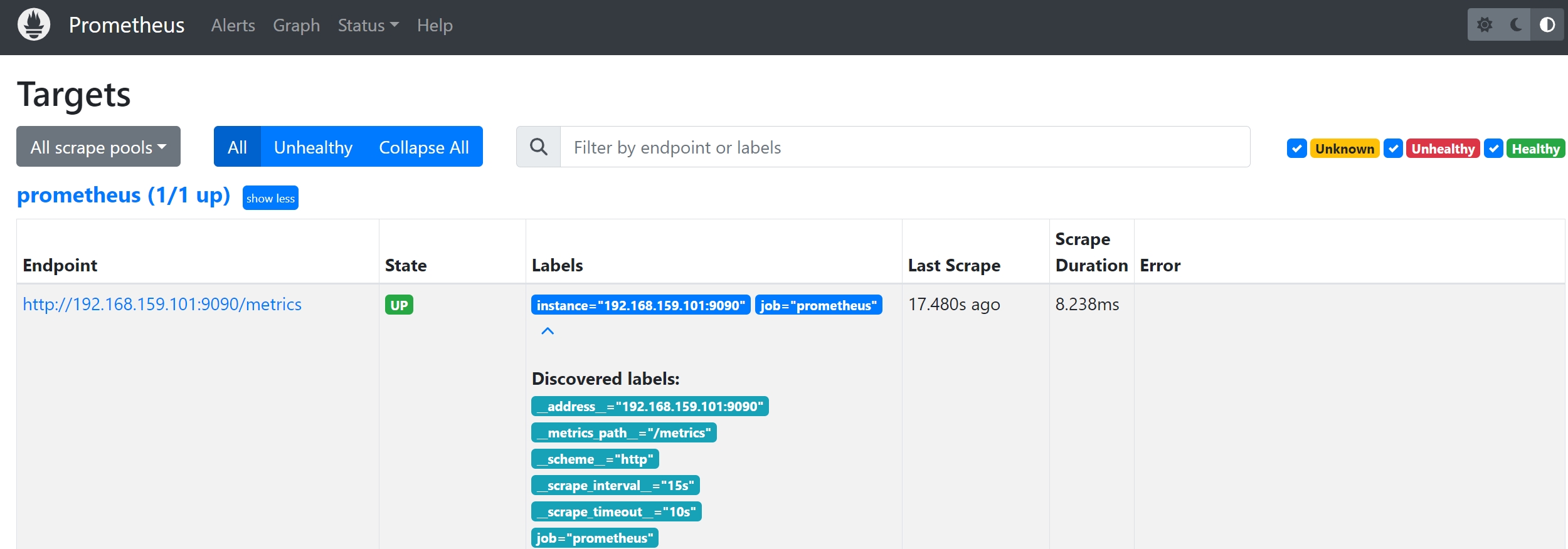Click the green Healthy filter badge
Image resolution: width=1568 pixels, height=549 pixels.
(1535, 149)
